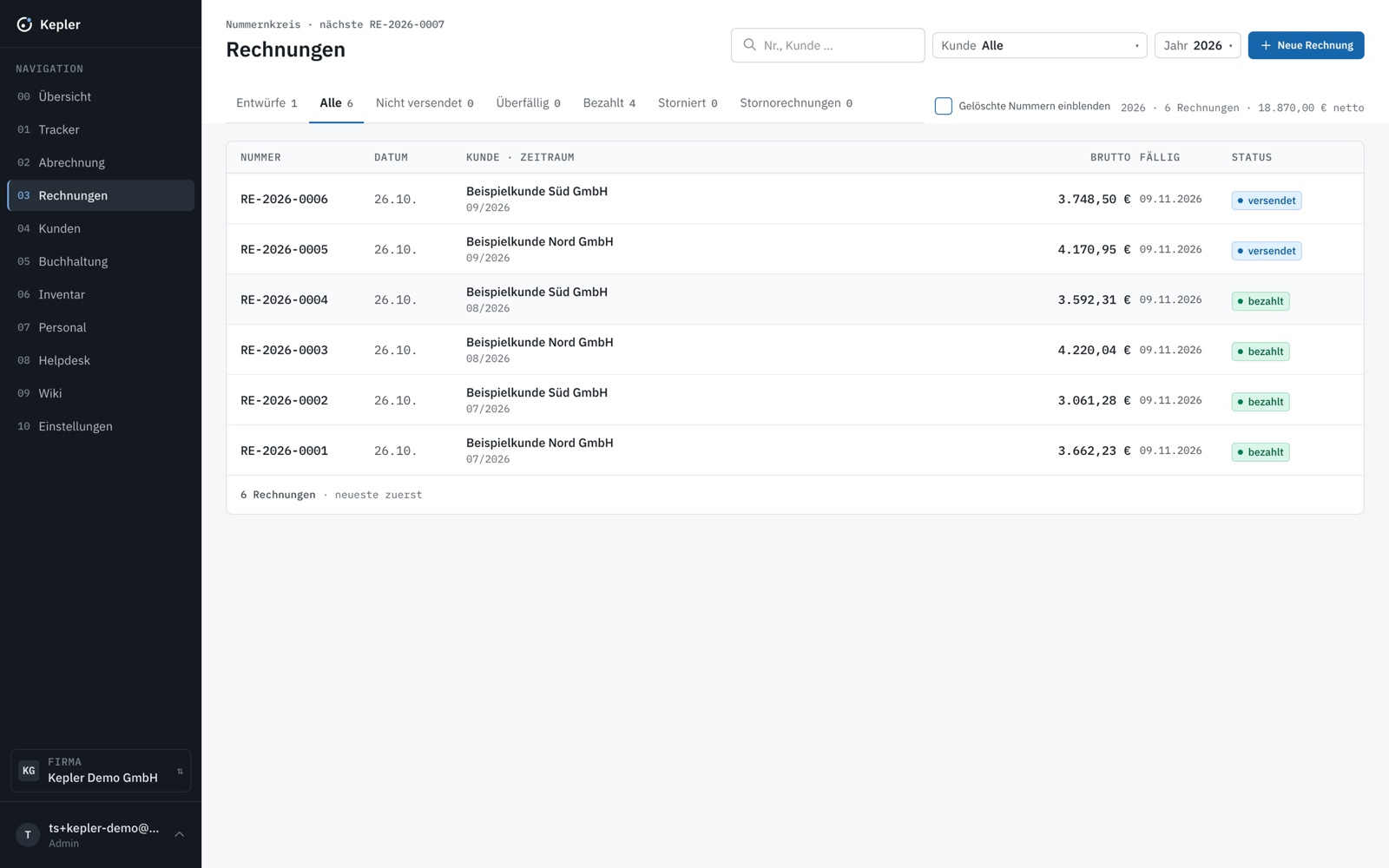Open Übersicht in the navigation

(101, 96)
